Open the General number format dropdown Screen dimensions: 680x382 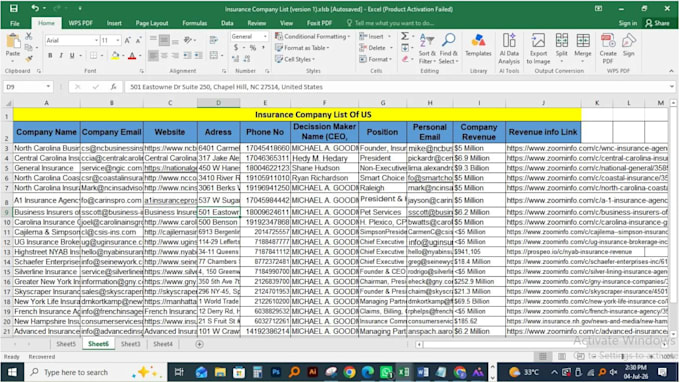265,36
